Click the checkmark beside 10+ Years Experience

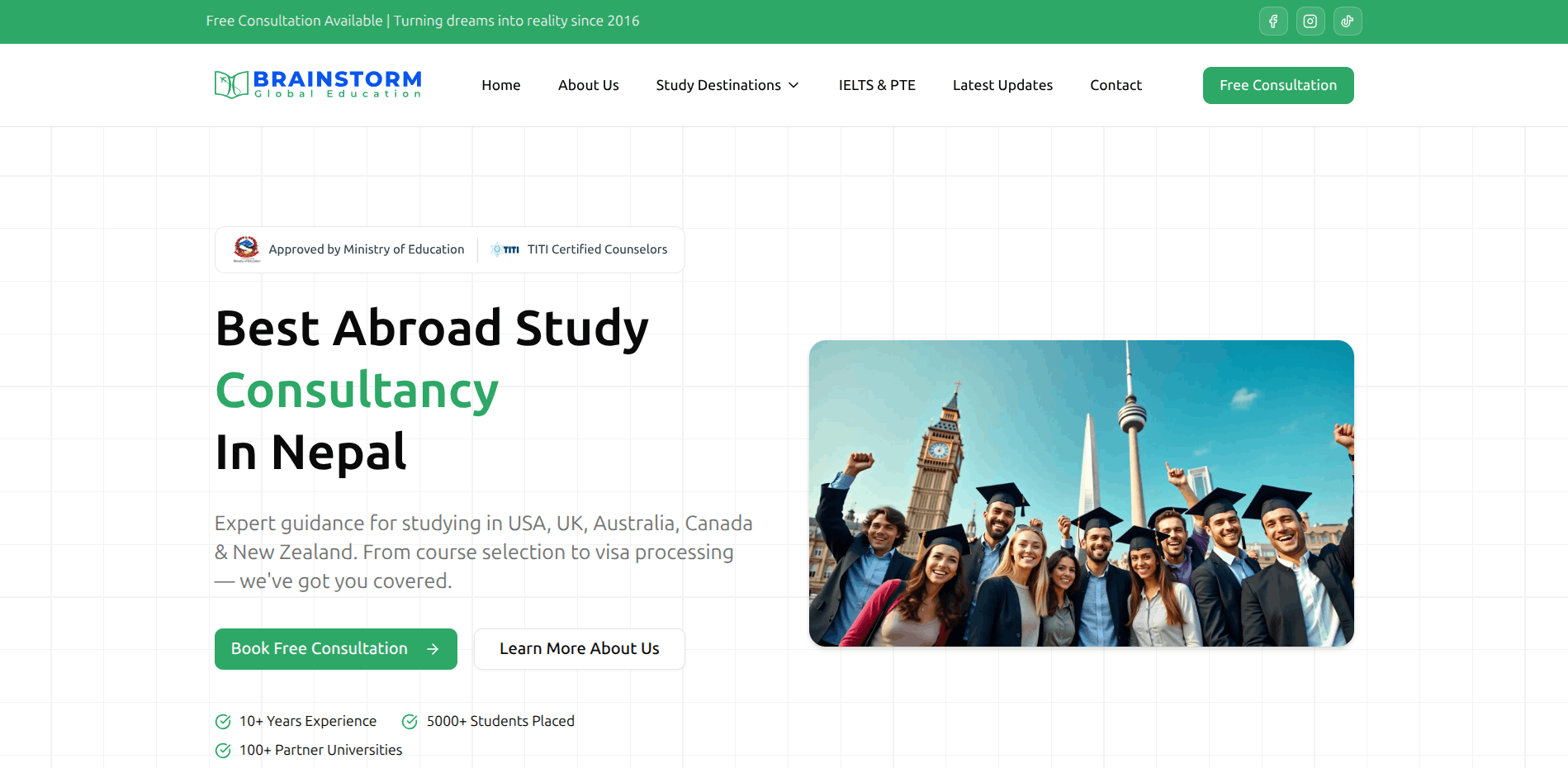[x=222, y=721]
